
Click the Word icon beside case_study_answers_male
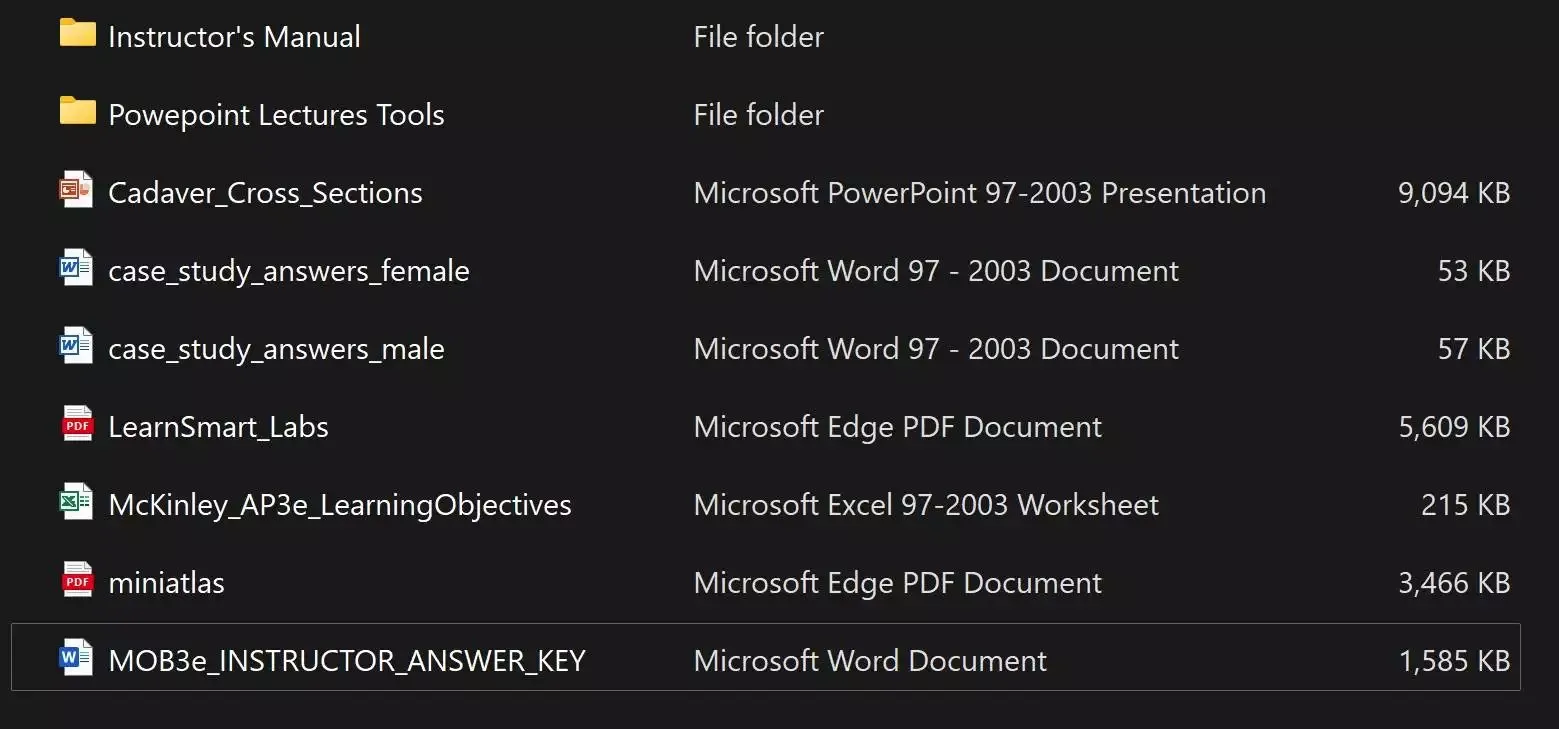pos(77,347)
